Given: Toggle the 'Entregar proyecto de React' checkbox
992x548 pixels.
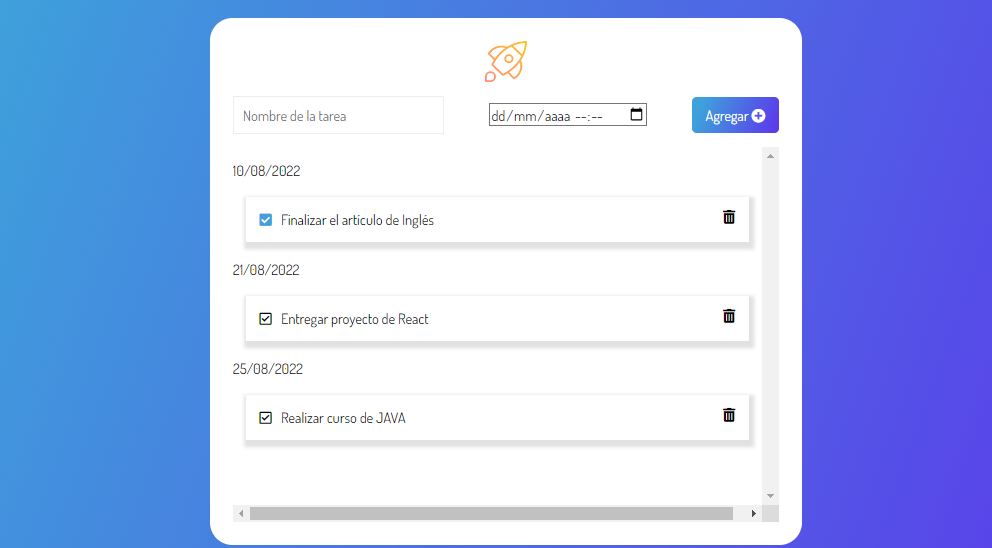Looking at the screenshot, I should pyautogui.click(x=265, y=319).
